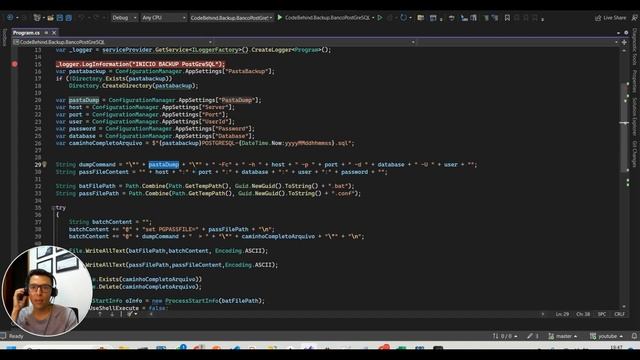The image size is (640, 360).
Task: Open the Git Changes side tab
Action: (635, 154)
